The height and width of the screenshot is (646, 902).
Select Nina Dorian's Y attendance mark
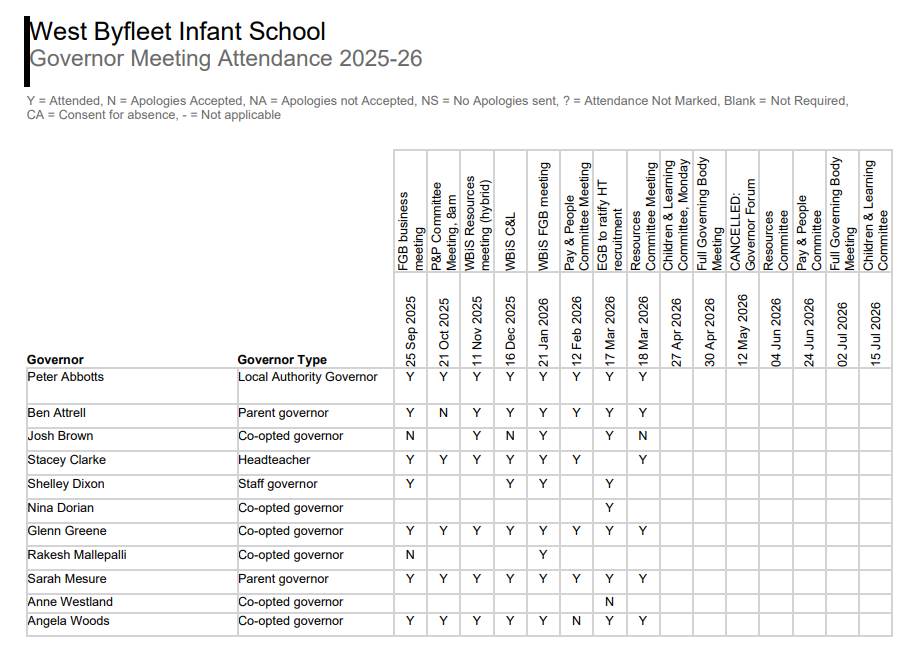click(609, 508)
